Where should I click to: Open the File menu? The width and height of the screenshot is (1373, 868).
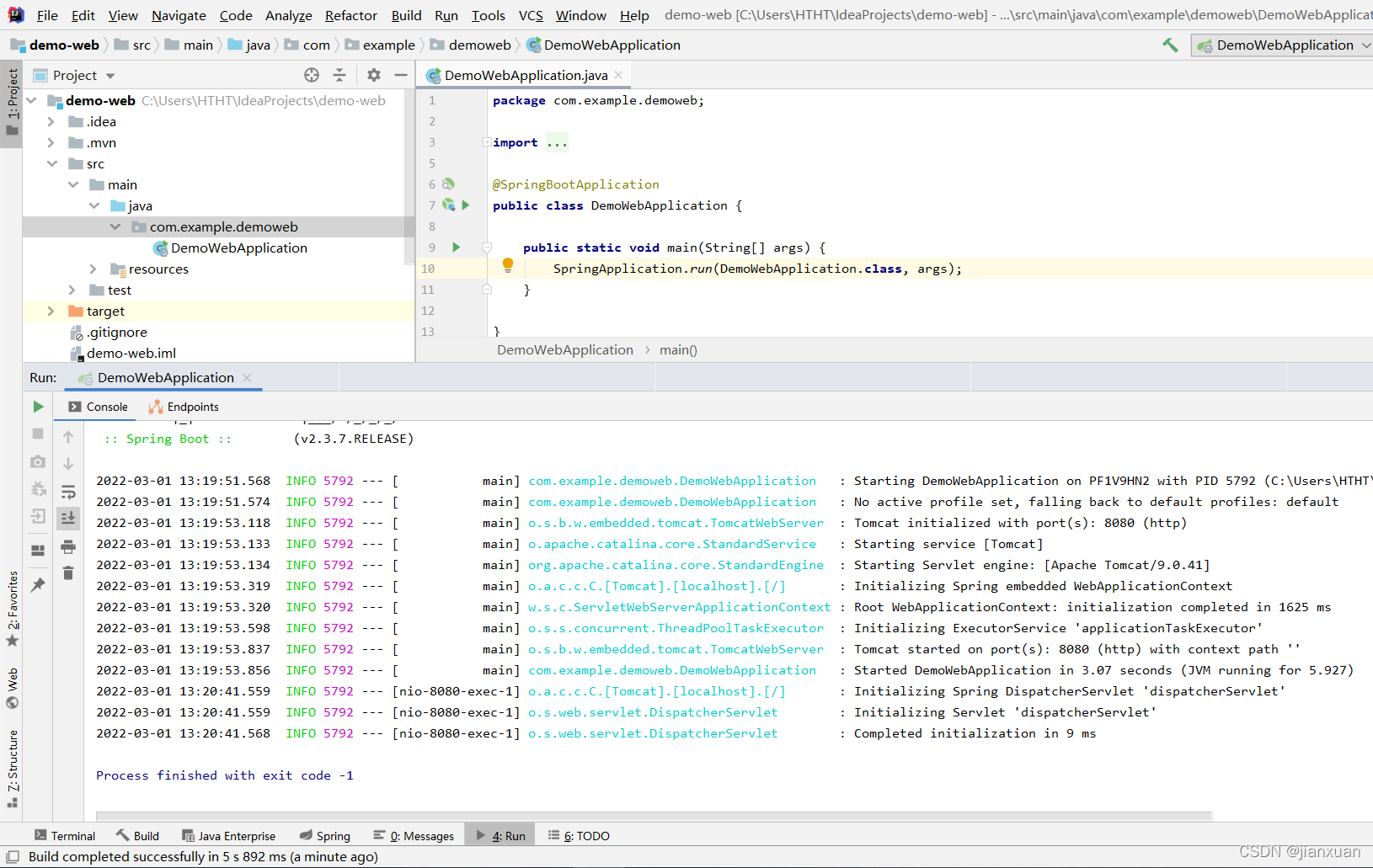(47, 15)
